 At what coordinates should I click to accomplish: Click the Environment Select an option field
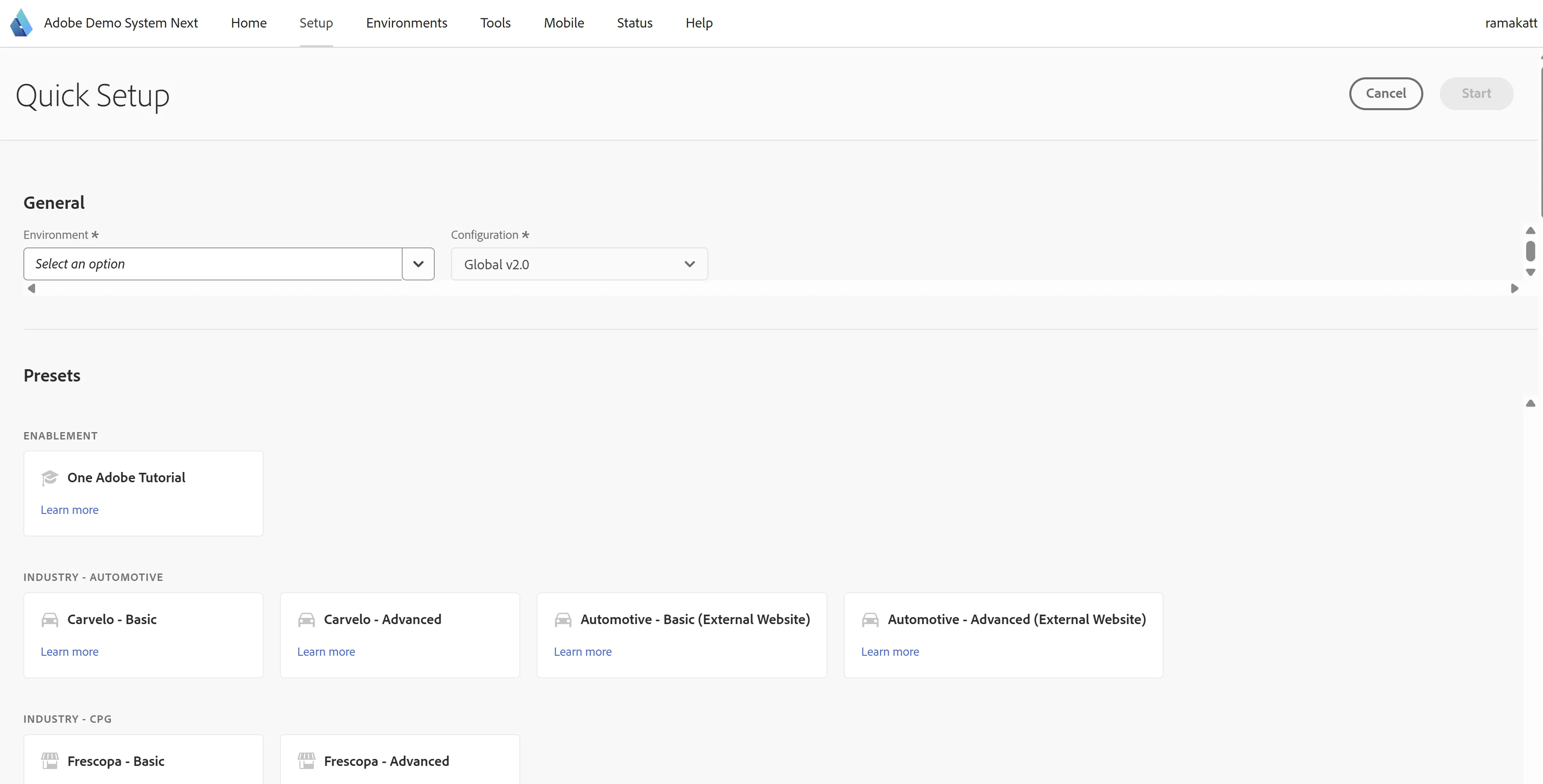[x=213, y=264]
